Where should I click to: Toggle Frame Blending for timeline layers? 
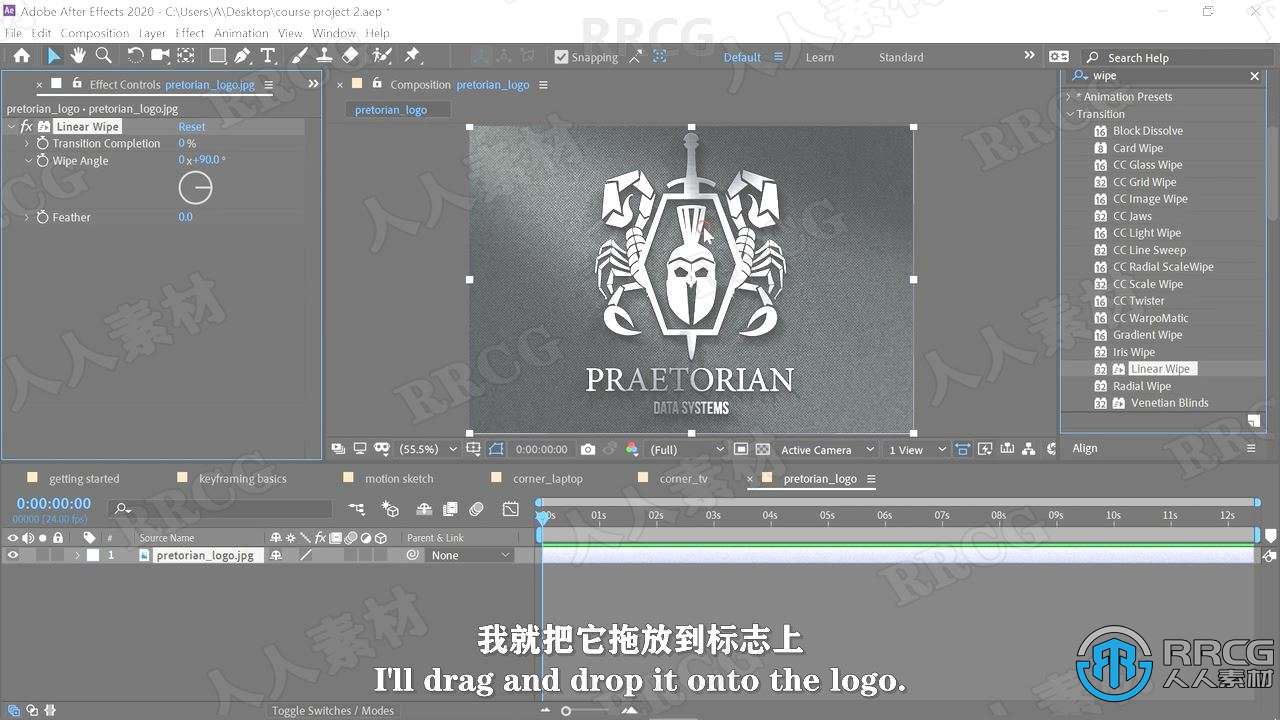(x=450, y=509)
